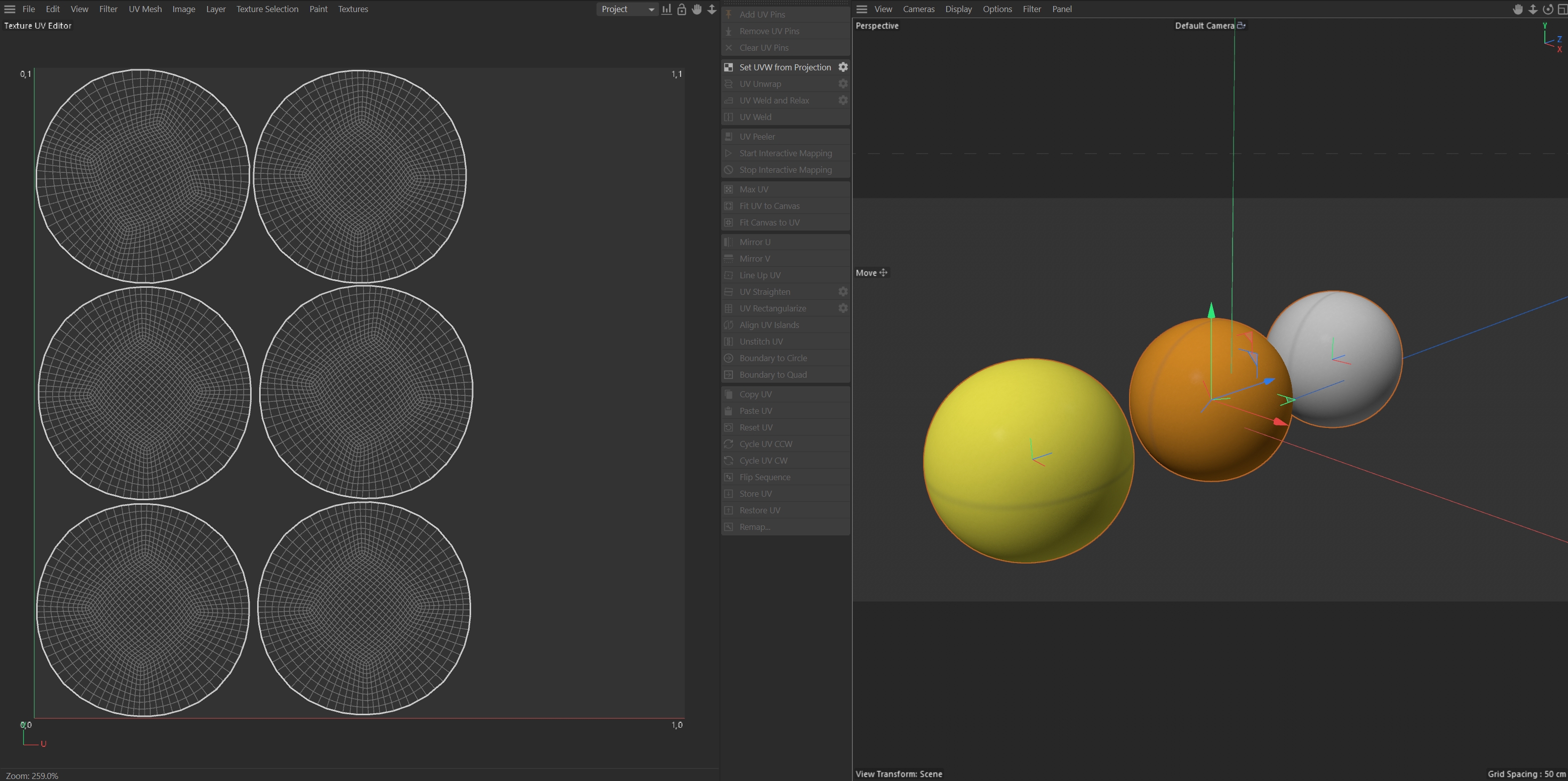The height and width of the screenshot is (781, 1568).
Task: Open the UV Mesh menu
Action: [145, 9]
